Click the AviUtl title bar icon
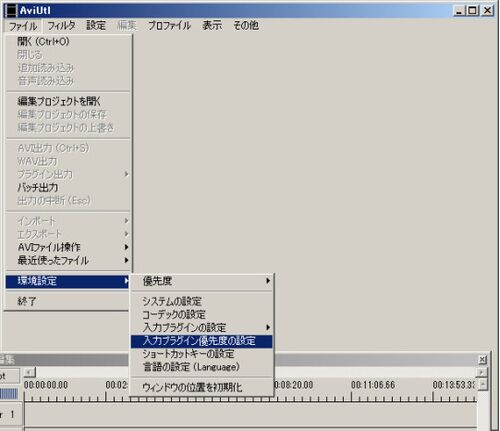 click(11, 10)
